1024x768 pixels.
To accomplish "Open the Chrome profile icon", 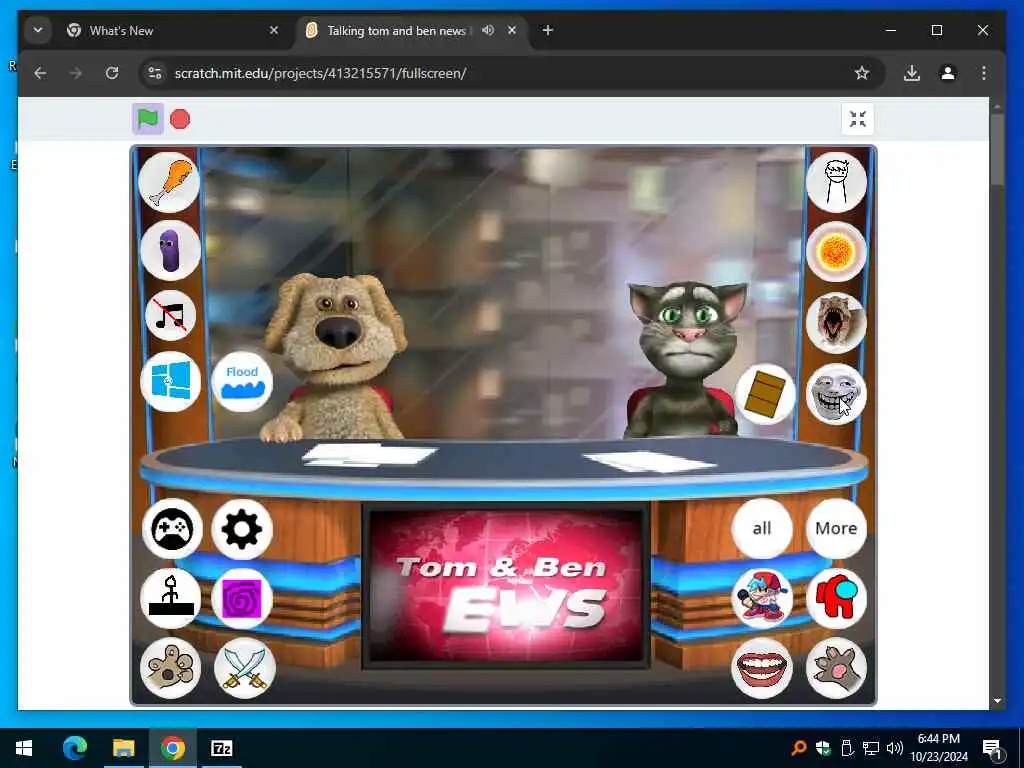I will [x=948, y=73].
